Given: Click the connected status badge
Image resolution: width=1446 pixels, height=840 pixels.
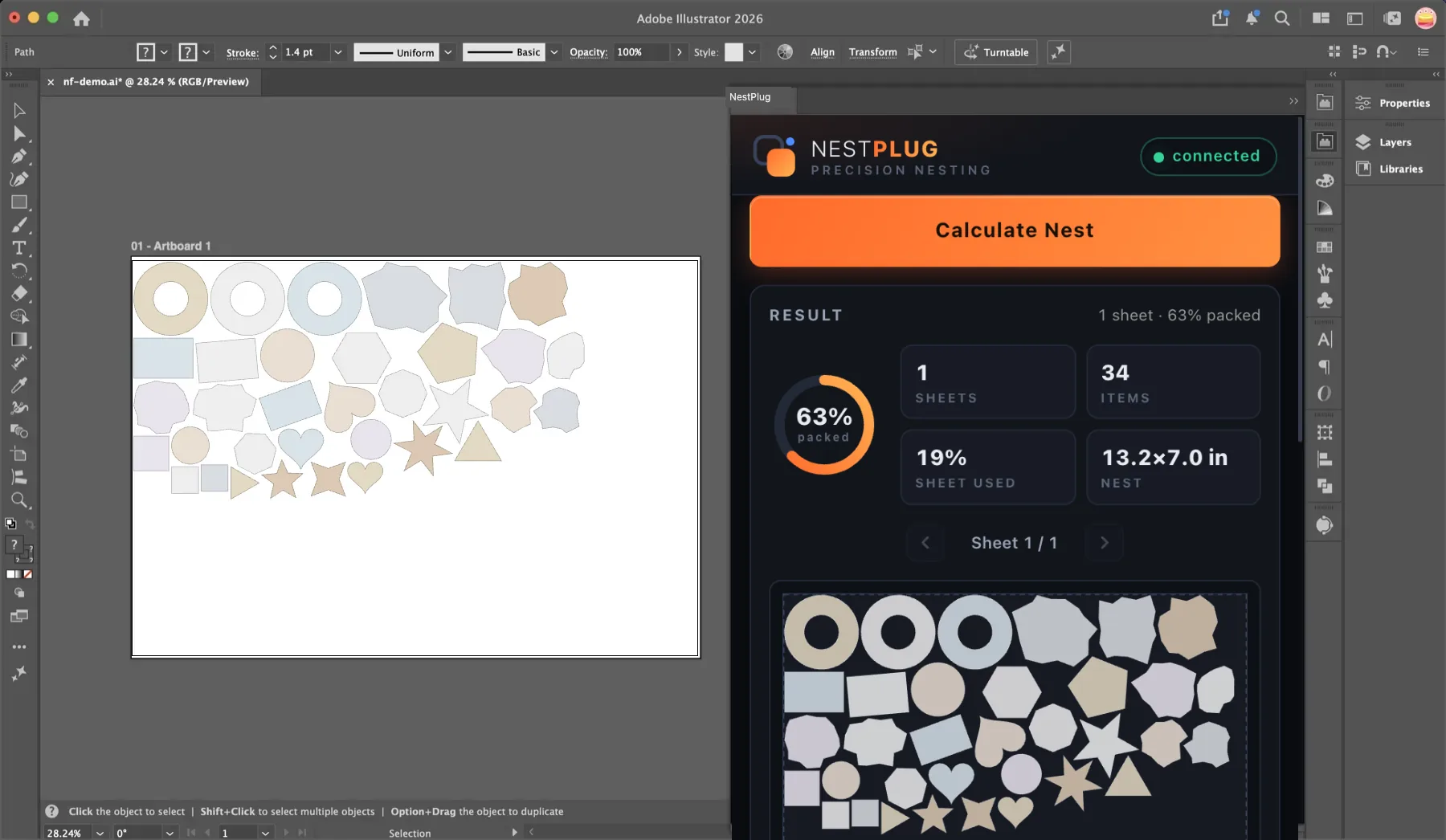Looking at the screenshot, I should [1208, 157].
